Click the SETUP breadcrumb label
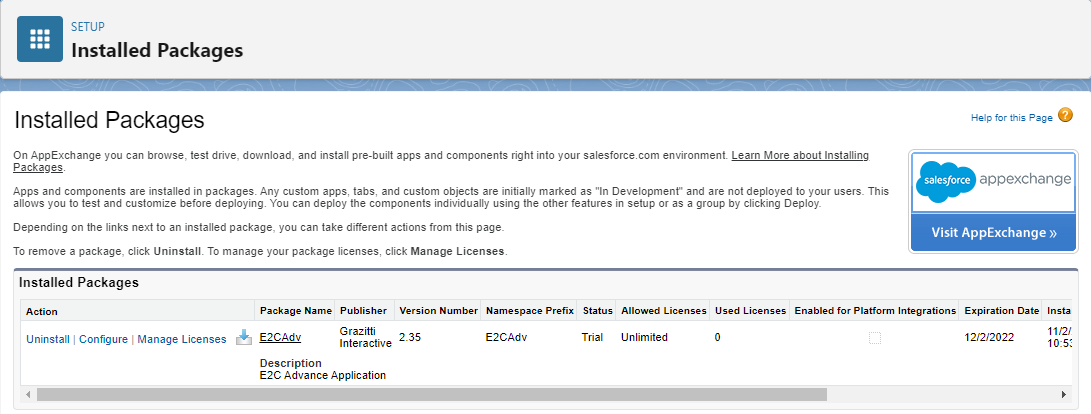This screenshot has height=414, width=1091. [88, 27]
